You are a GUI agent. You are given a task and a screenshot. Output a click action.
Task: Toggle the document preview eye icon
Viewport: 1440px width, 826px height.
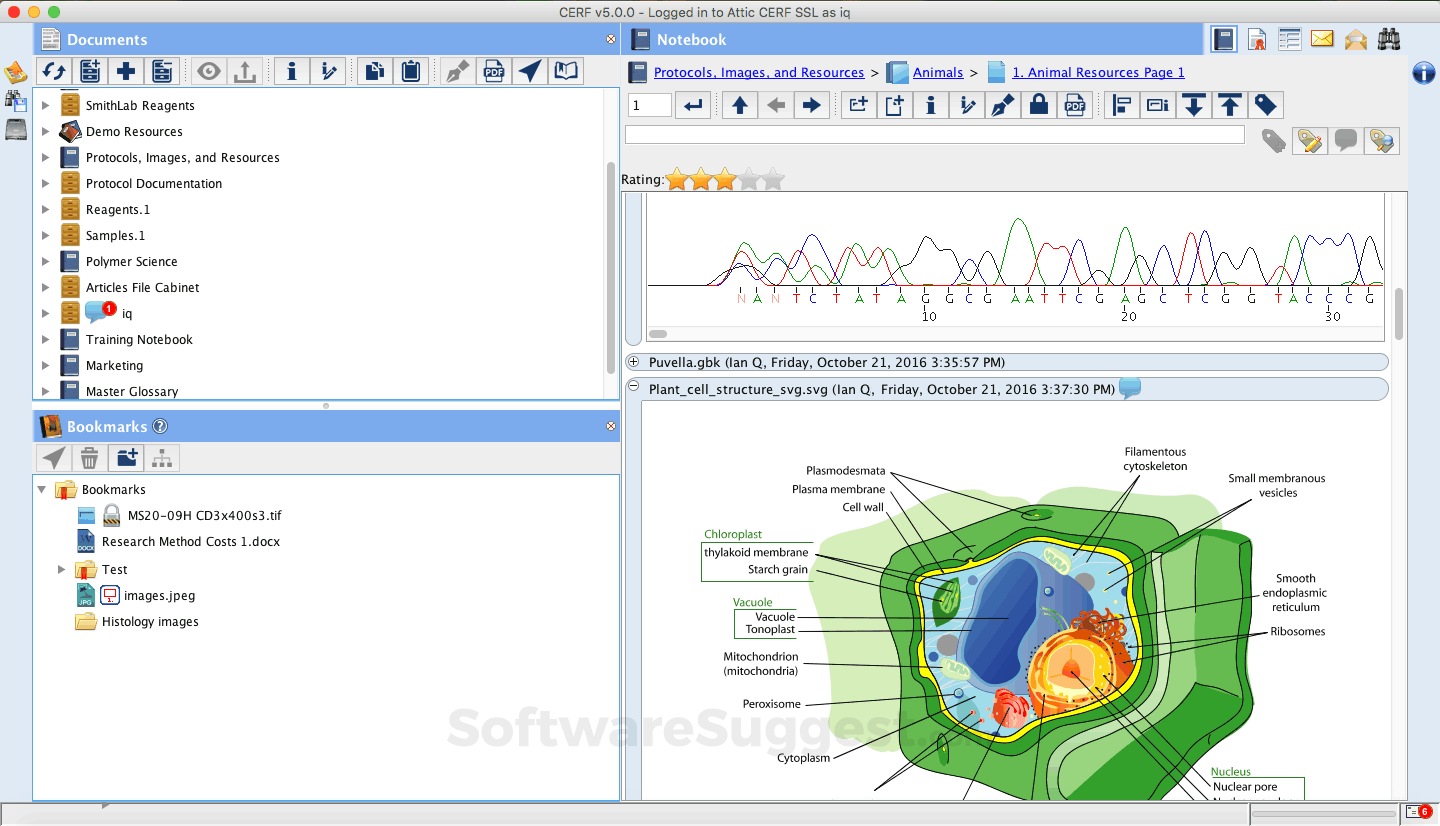[208, 71]
